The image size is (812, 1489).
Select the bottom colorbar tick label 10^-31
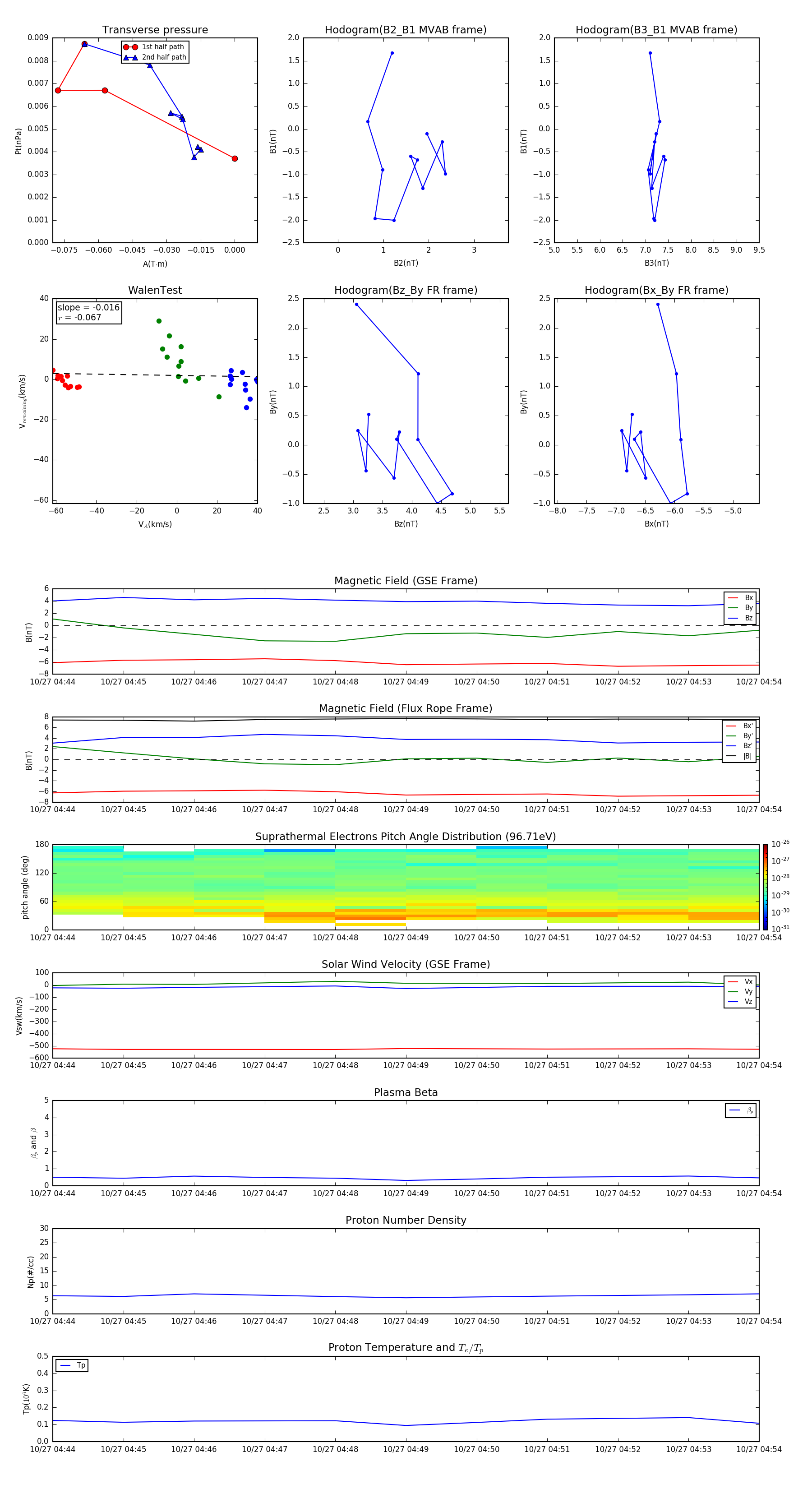(780, 929)
